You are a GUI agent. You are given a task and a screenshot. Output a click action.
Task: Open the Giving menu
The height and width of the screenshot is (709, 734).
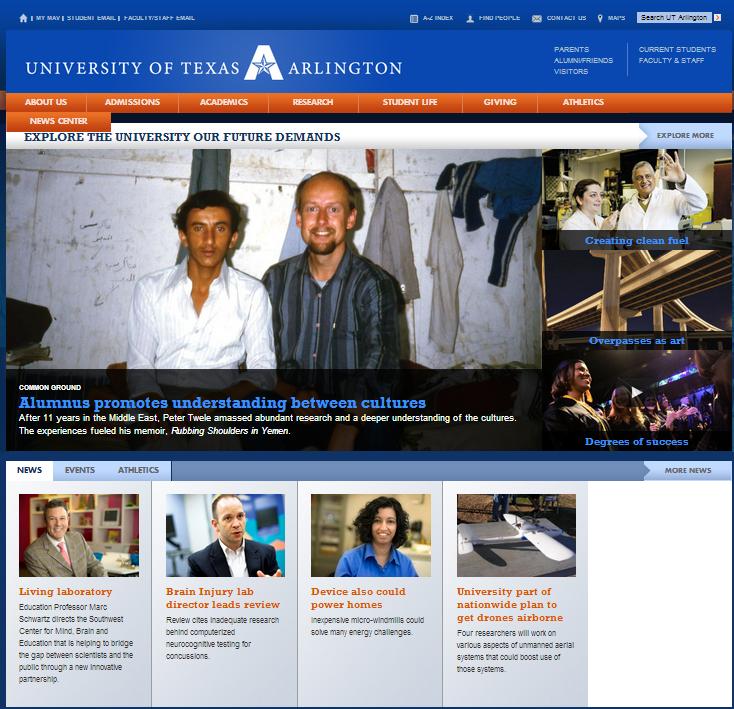point(500,102)
